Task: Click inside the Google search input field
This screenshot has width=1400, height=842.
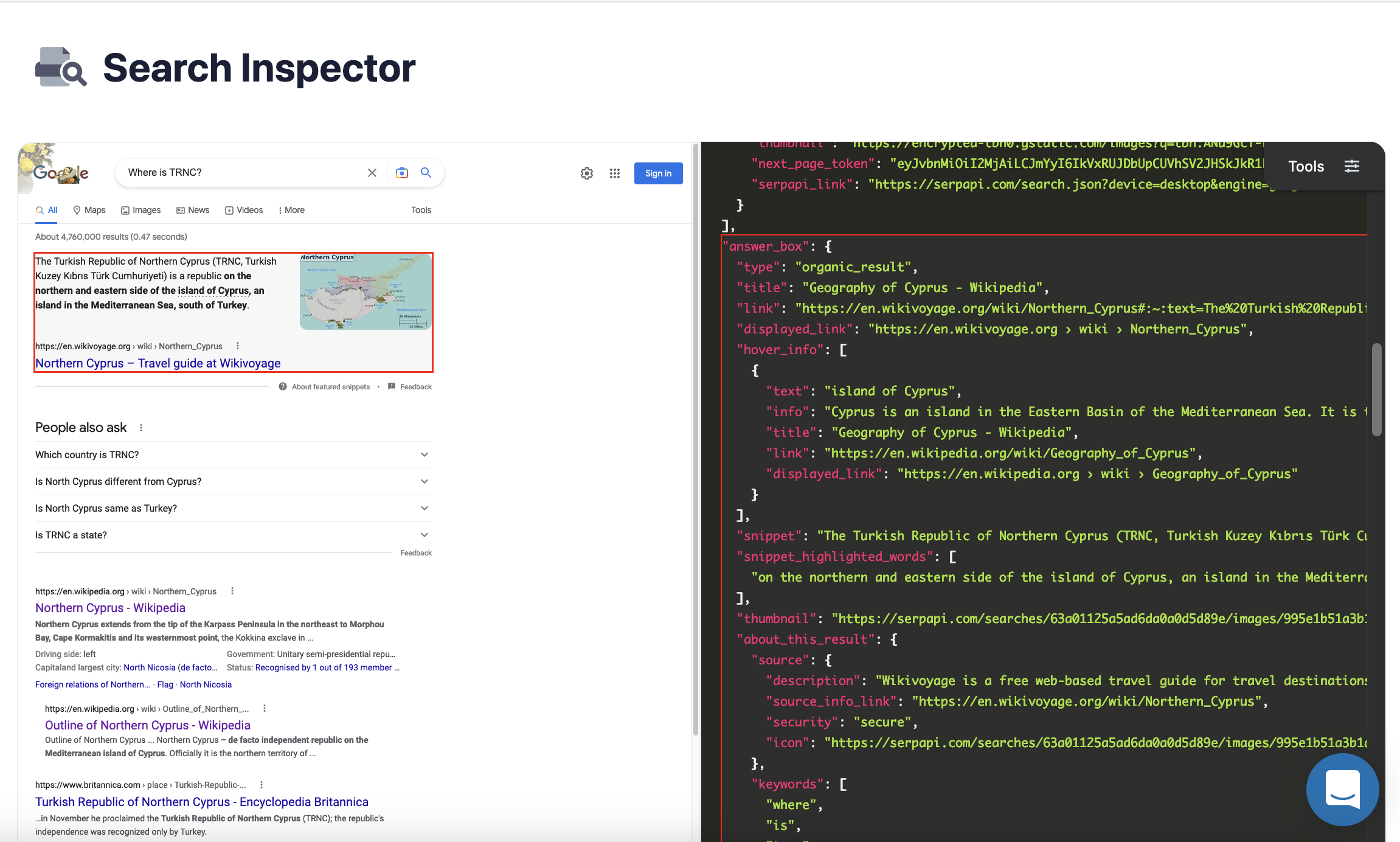Action: click(x=243, y=172)
